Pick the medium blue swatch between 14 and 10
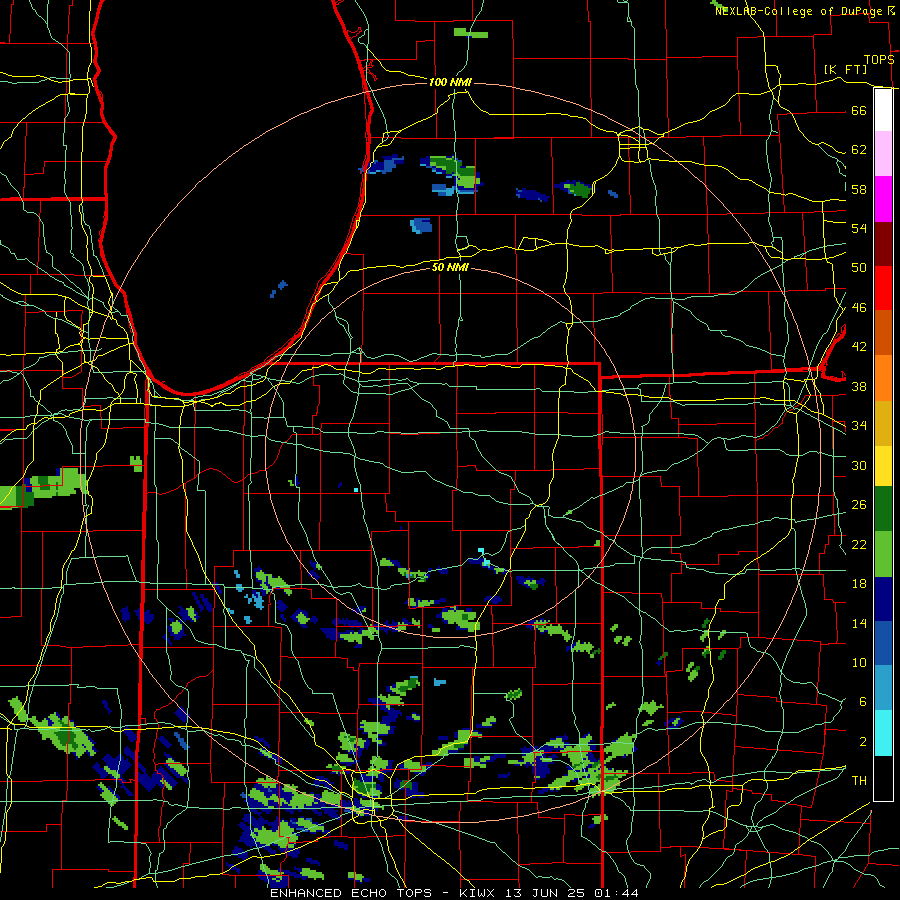The width and height of the screenshot is (900, 900). (x=883, y=644)
